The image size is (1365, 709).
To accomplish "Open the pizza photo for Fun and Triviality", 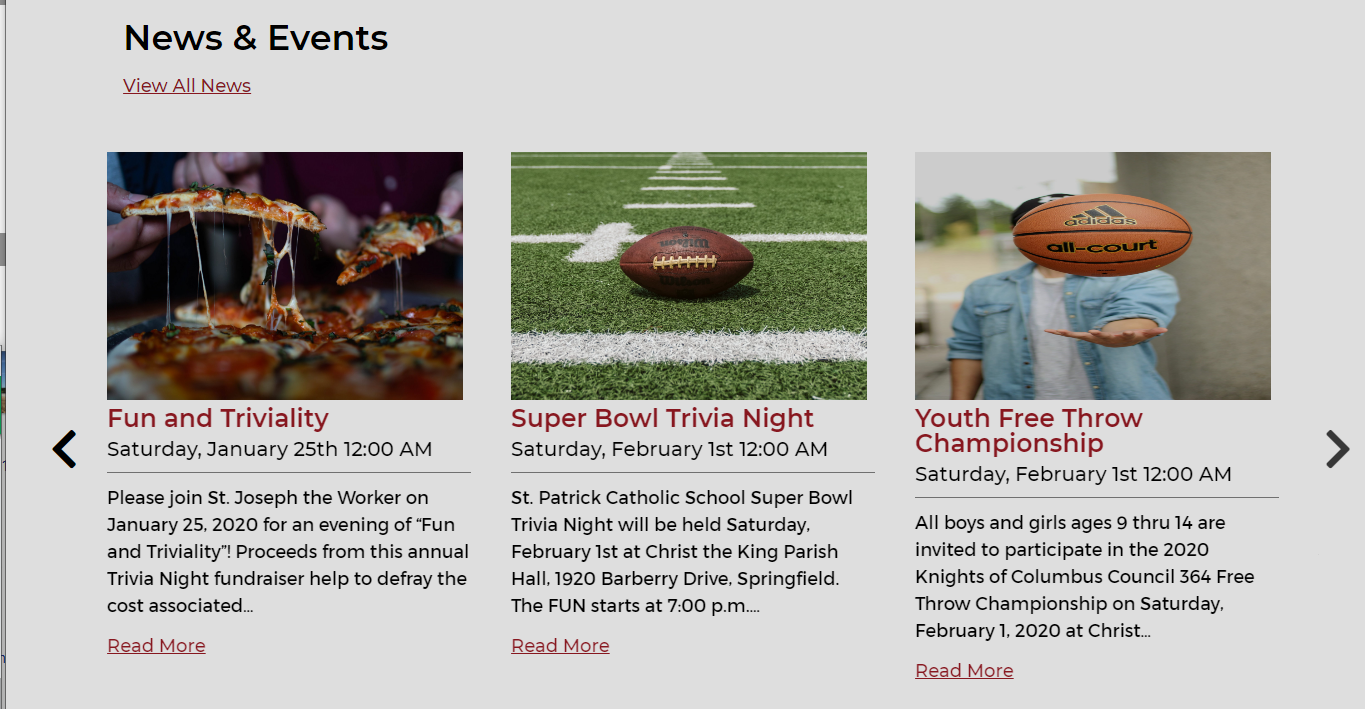I will 285,276.
